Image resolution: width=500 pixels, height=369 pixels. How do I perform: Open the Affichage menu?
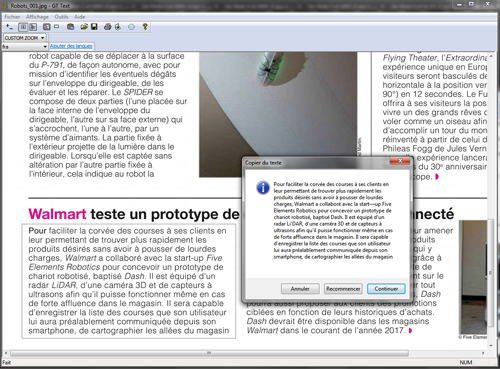pyautogui.click(x=37, y=17)
